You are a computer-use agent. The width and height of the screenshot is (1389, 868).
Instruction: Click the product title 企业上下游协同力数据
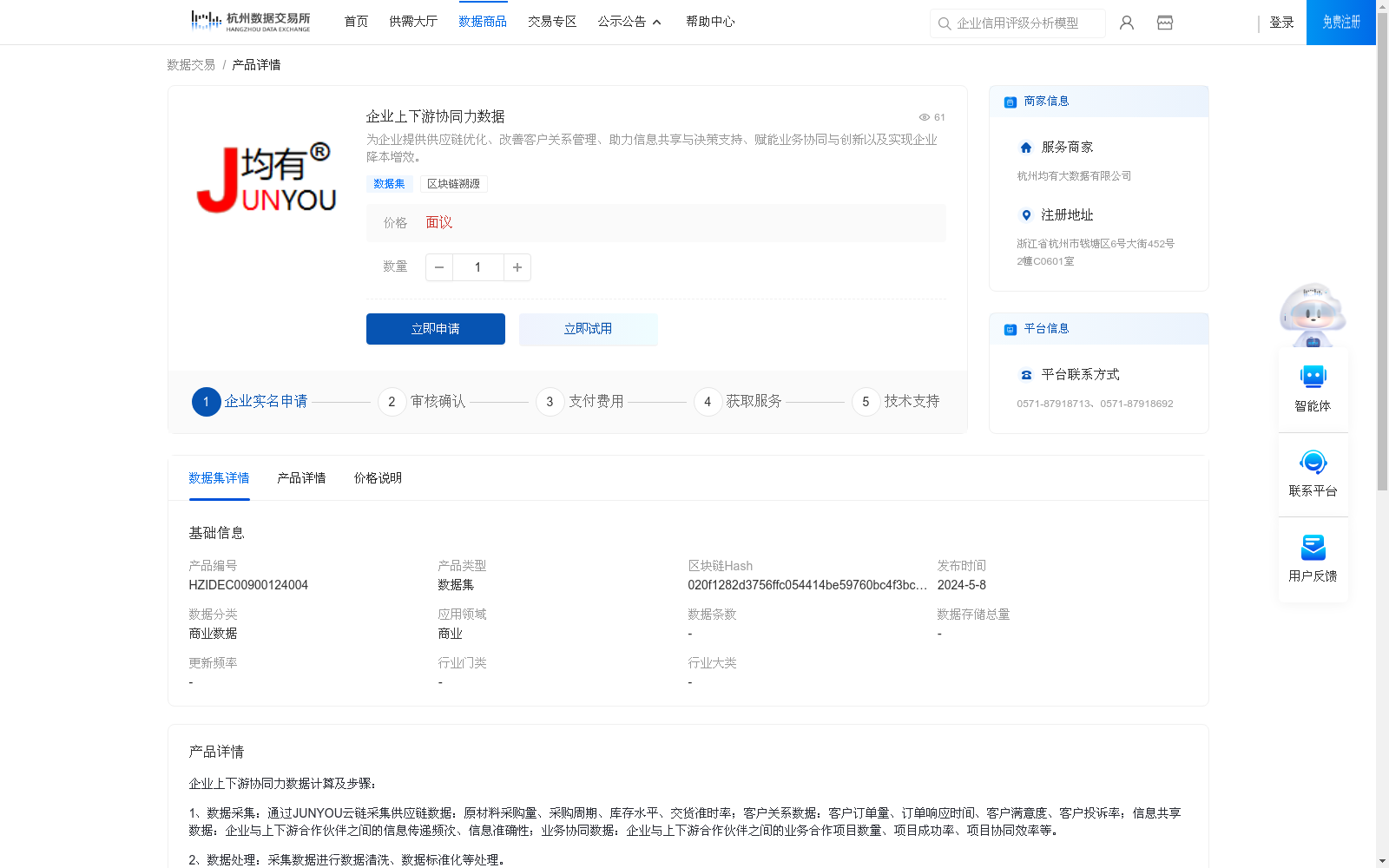[x=435, y=116]
